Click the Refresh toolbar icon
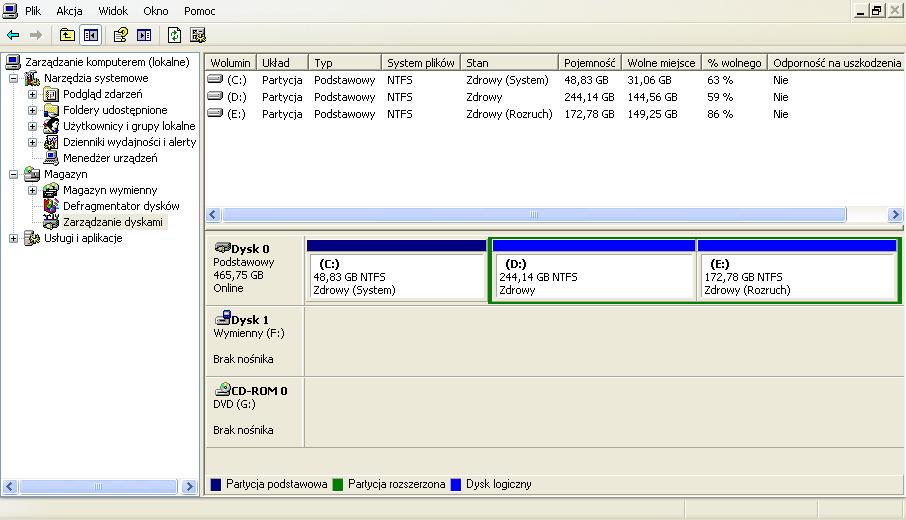Image resolution: width=906 pixels, height=520 pixels. click(174, 35)
